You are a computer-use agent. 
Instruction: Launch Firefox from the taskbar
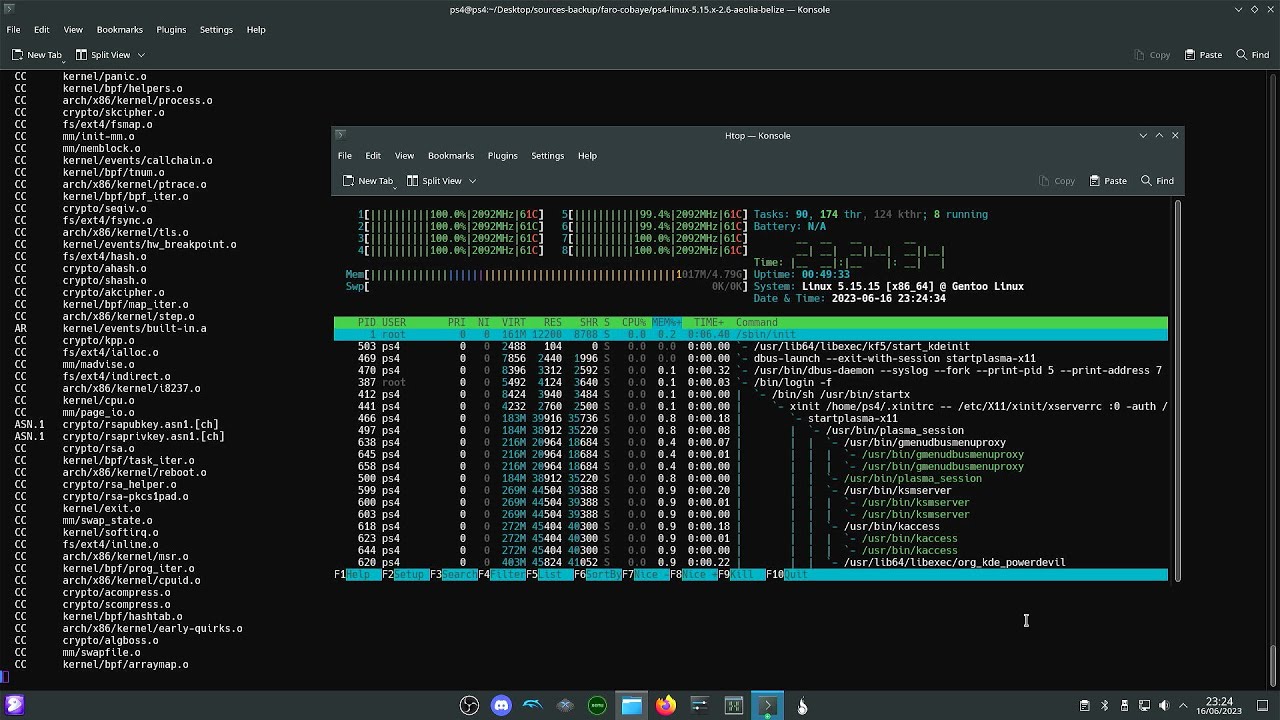[x=665, y=706]
